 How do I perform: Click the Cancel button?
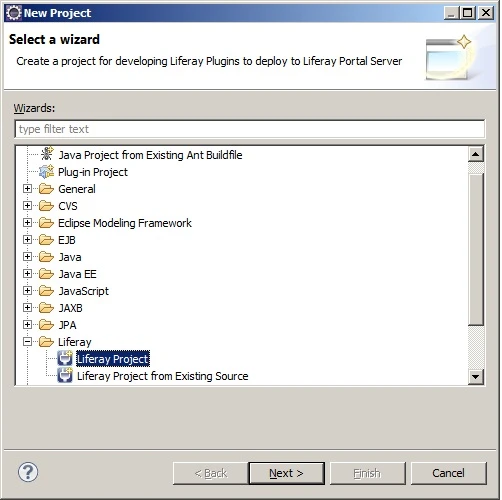(x=448, y=473)
